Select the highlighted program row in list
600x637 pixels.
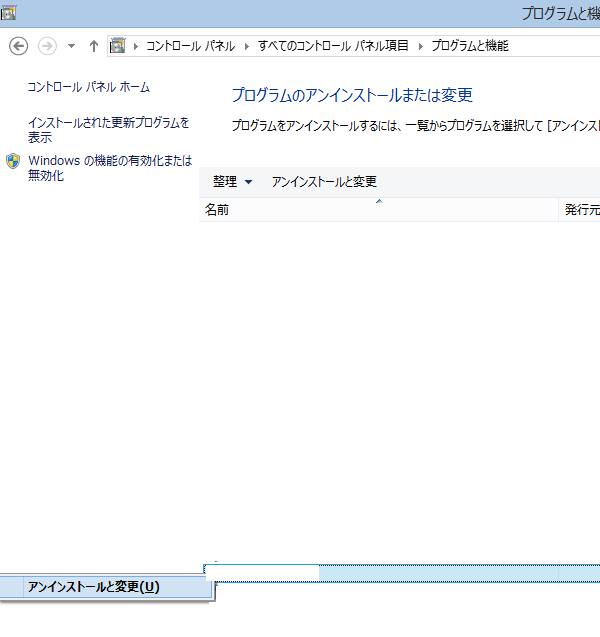click(402, 573)
